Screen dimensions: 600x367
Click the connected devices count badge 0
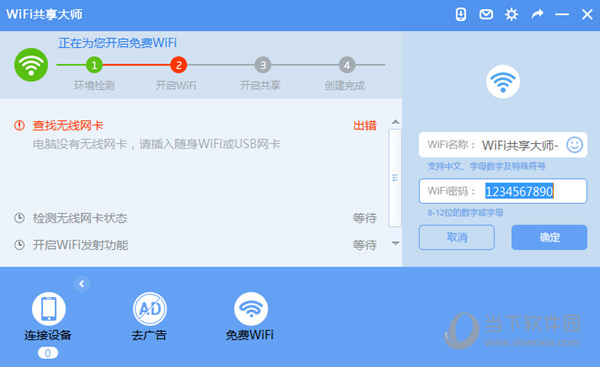pyautogui.click(x=48, y=353)
